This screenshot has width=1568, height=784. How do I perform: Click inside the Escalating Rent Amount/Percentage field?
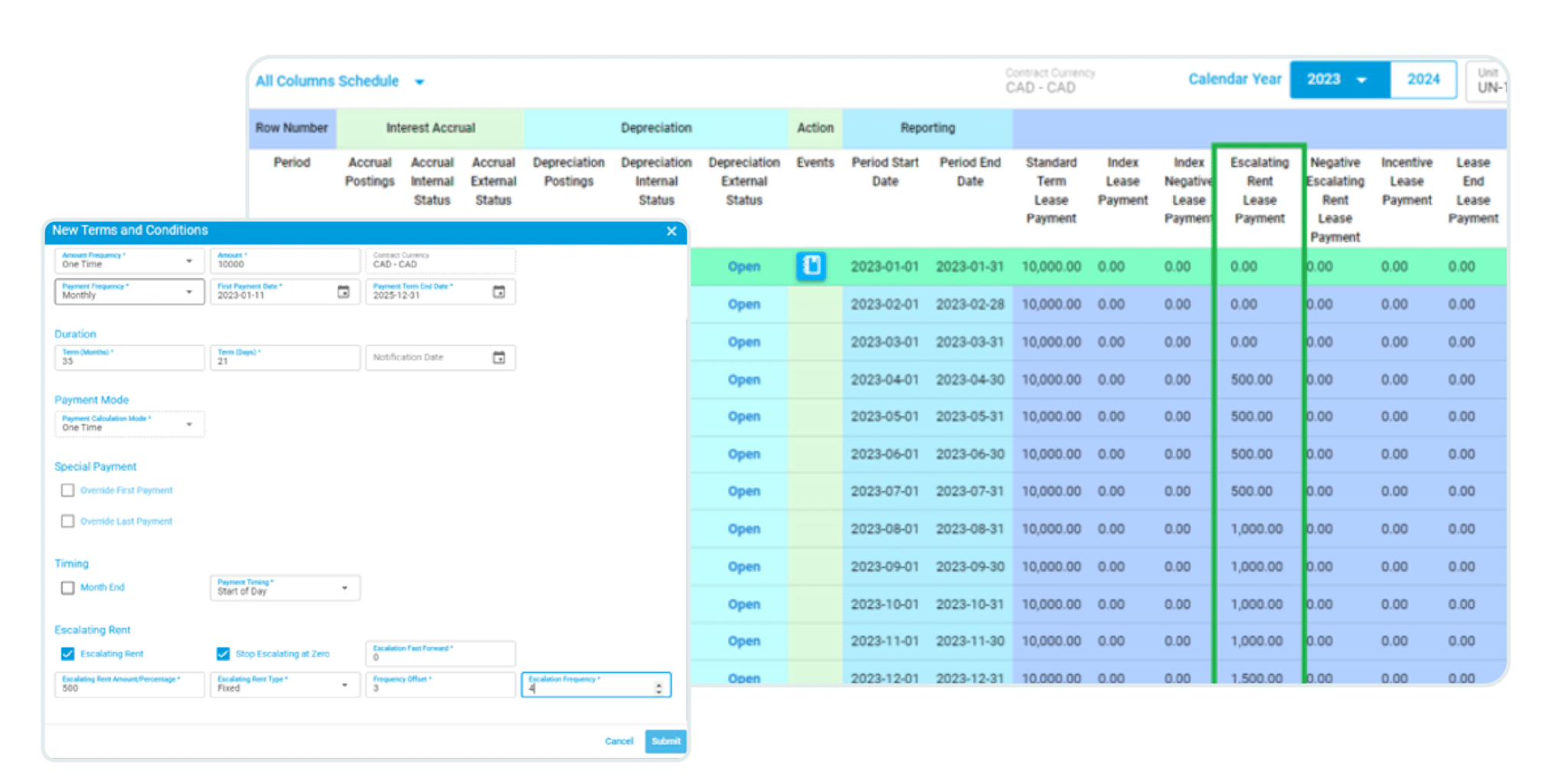tap(122, 687)
